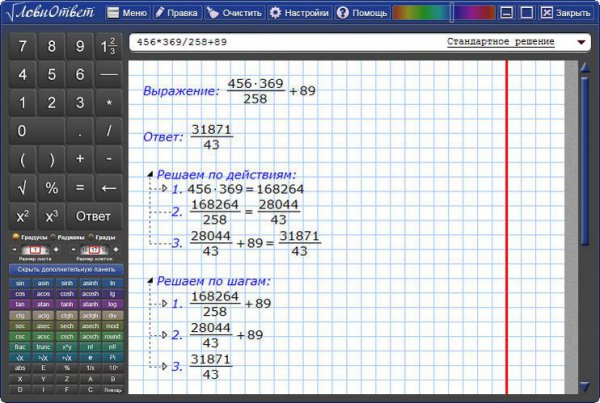This screenshot has height=403, width=600.
Task: Increase sheet size with plus
Action: (56, 250)
